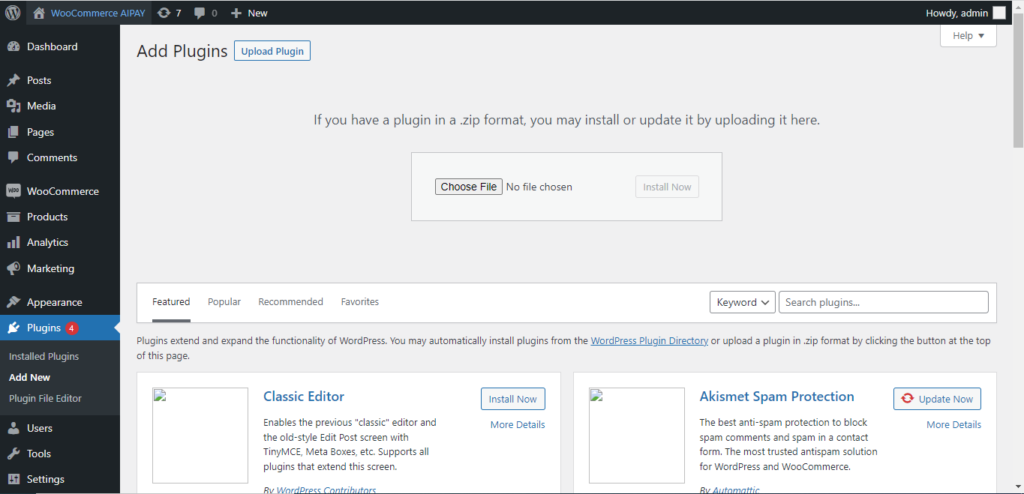Open the Akismet Spam Protection title link
The image size is (1024, 494).
776,397
